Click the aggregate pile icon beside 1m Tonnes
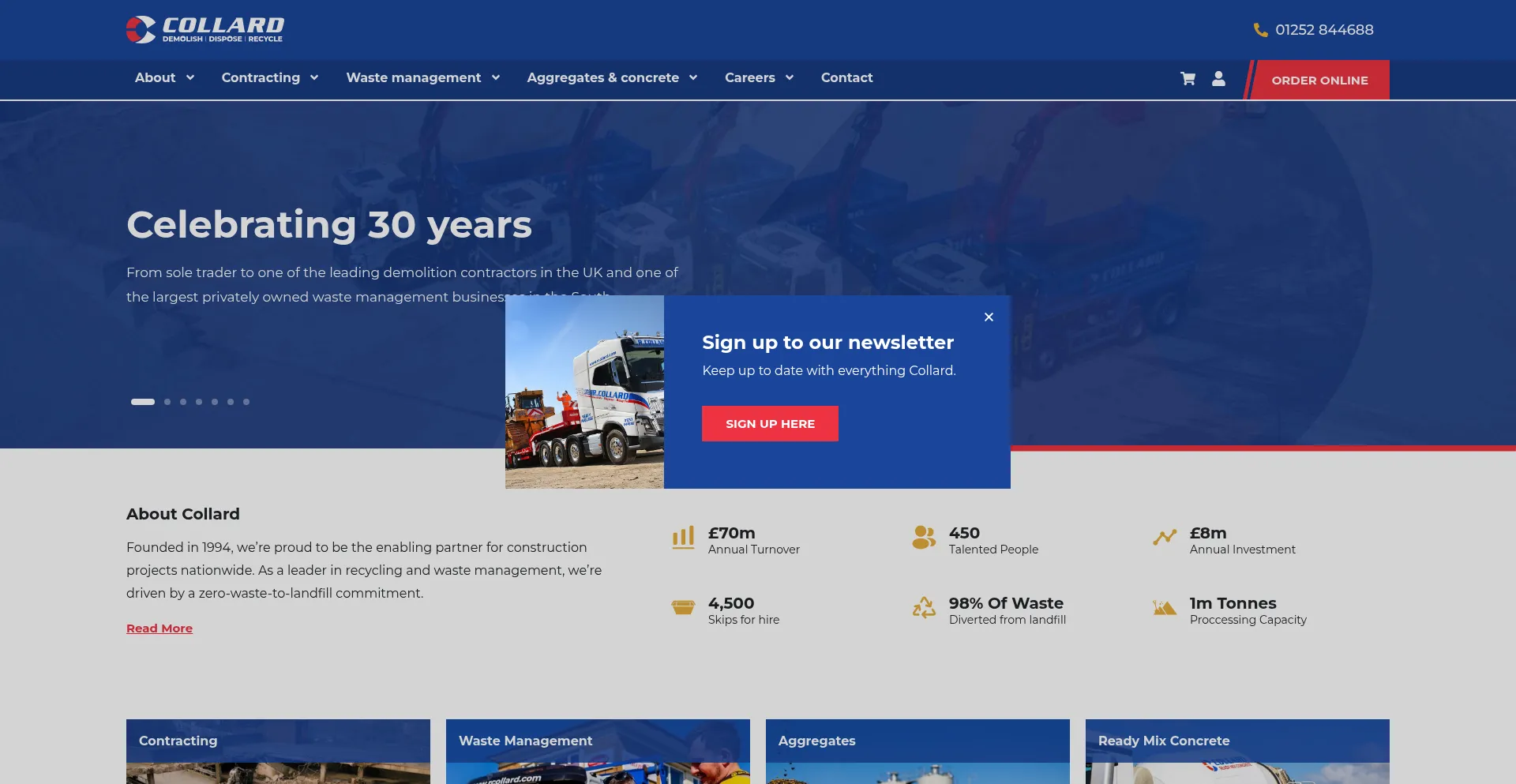The height and width of the screenshot is (784, 1516). point(1165,607)
